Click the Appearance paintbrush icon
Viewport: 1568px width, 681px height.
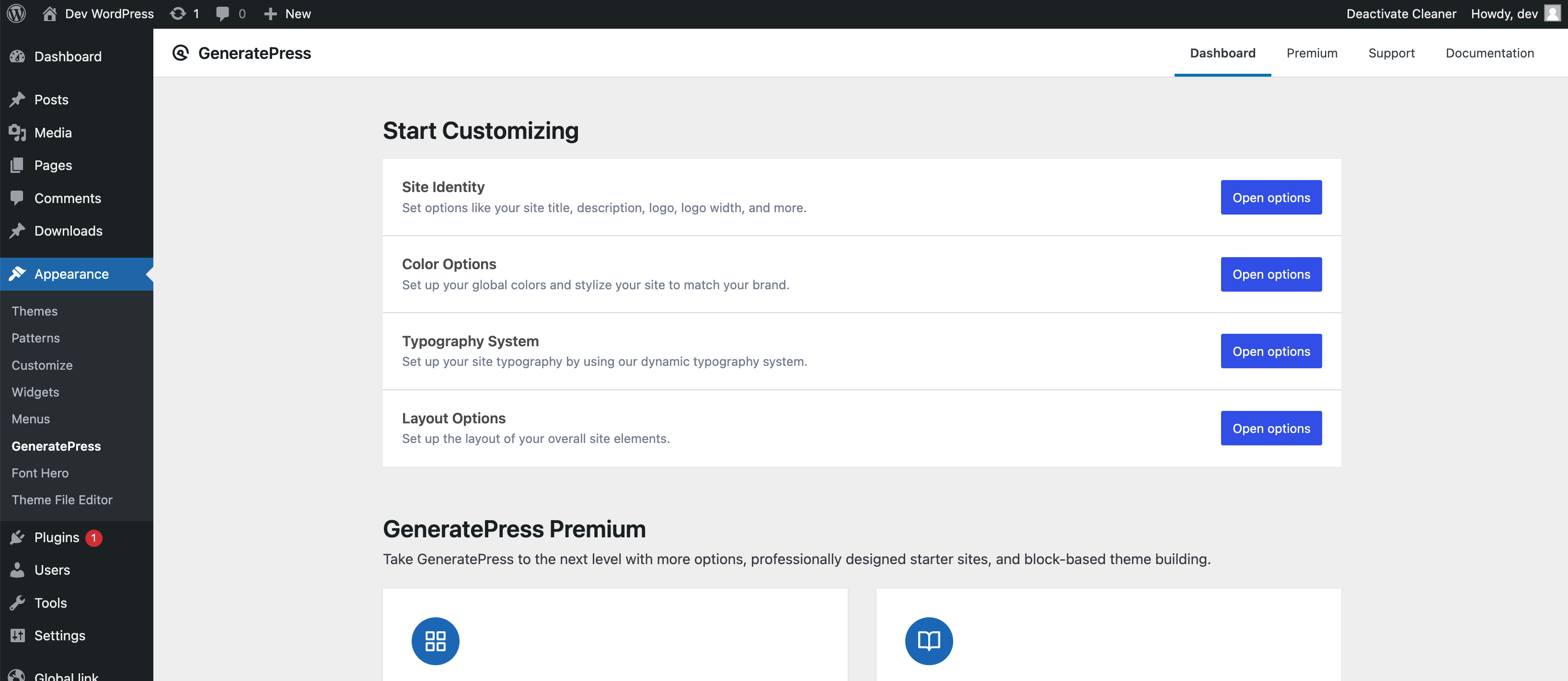point(18,273)
